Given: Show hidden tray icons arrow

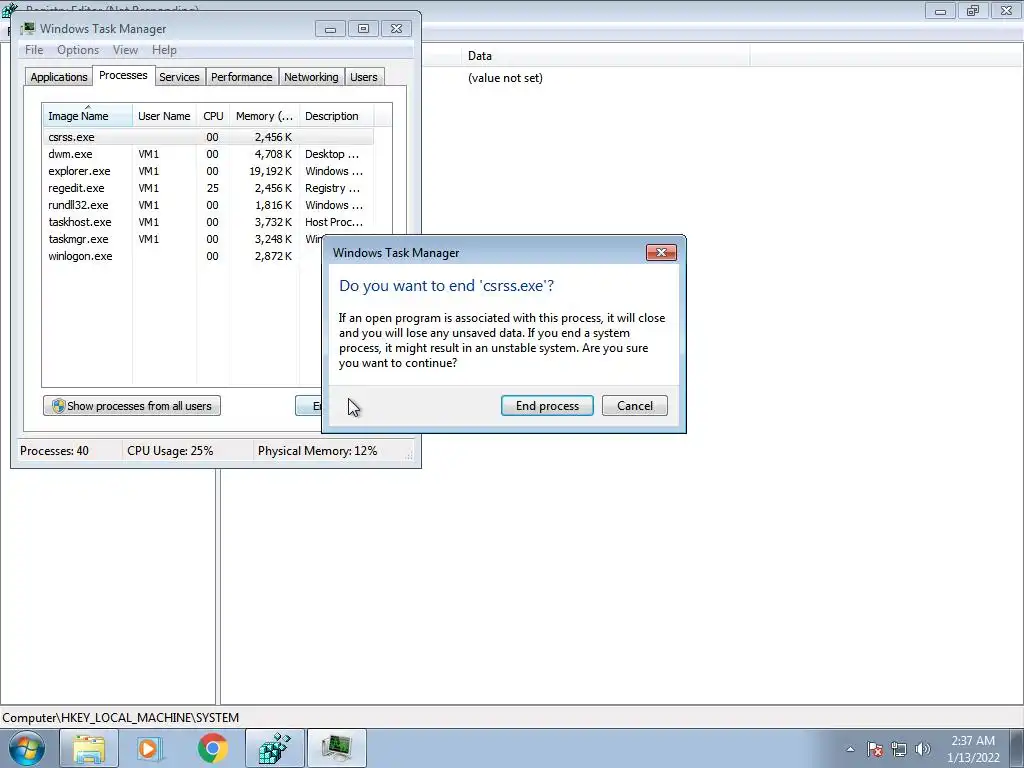Looking at the screenshot, I should click(850, 749).
